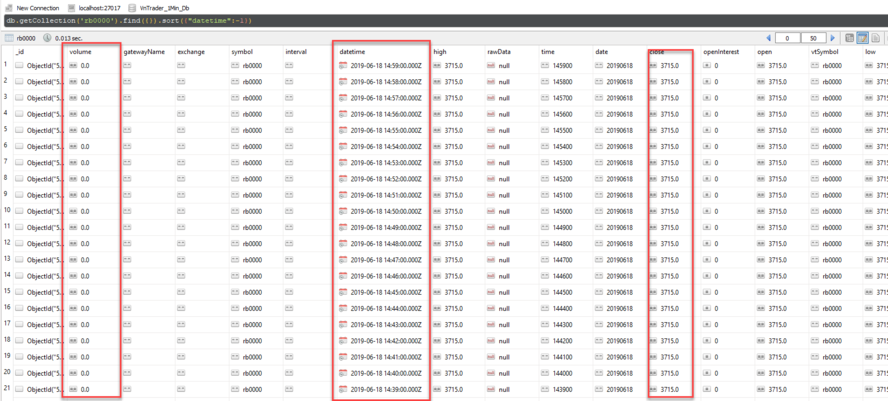
Task: Click the query time clock icon
Action: [x=47, y=38]
